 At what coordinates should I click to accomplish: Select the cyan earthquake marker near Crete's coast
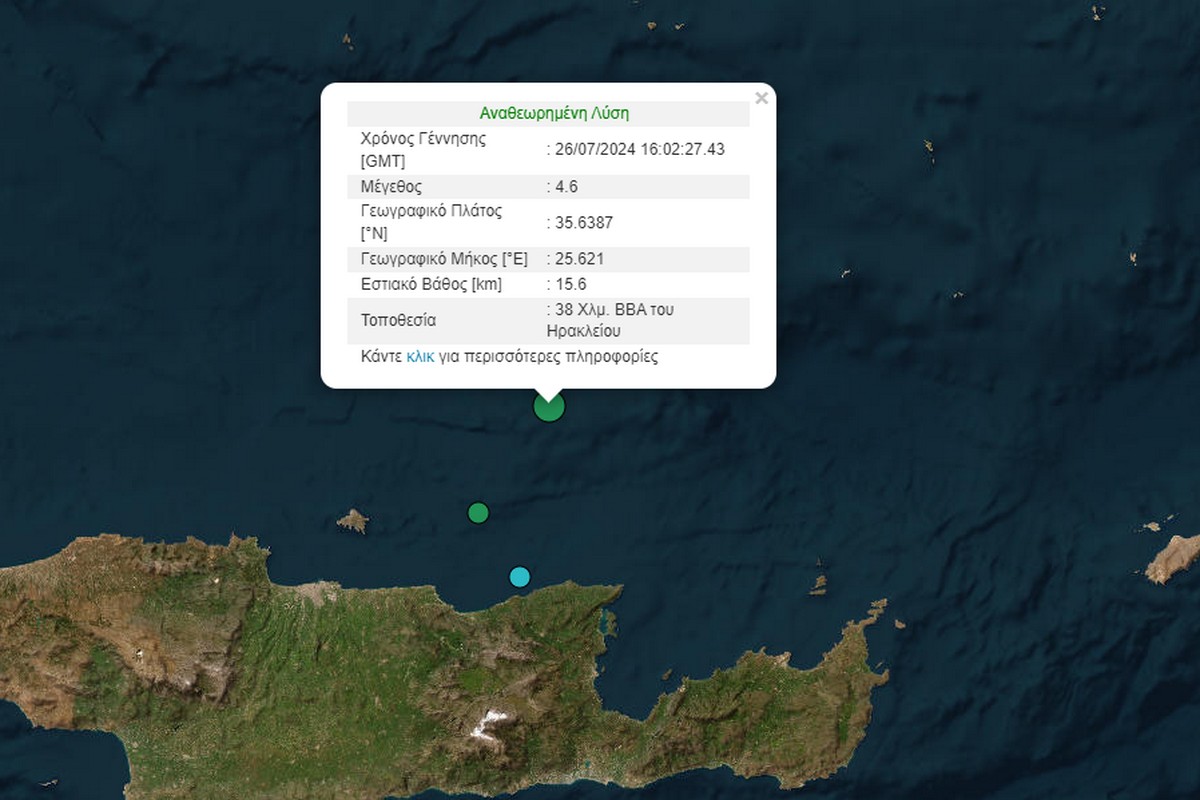[519, 576]
